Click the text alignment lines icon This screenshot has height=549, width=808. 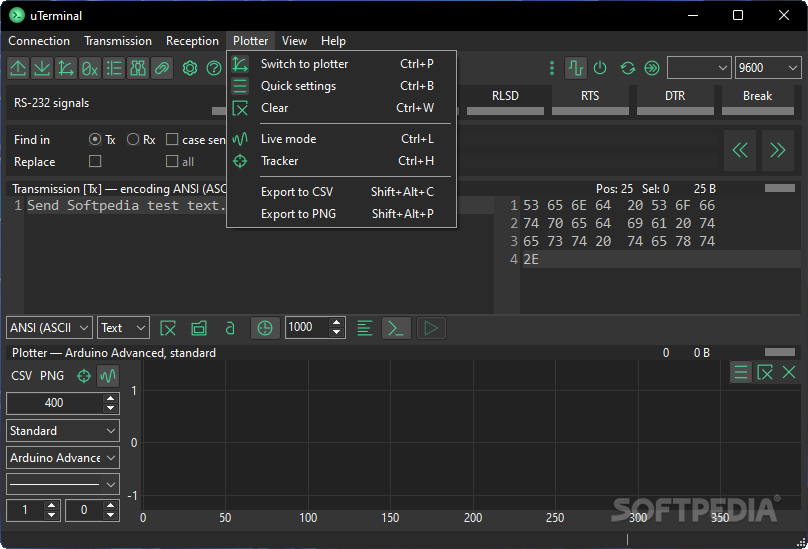tap(364, 328)
